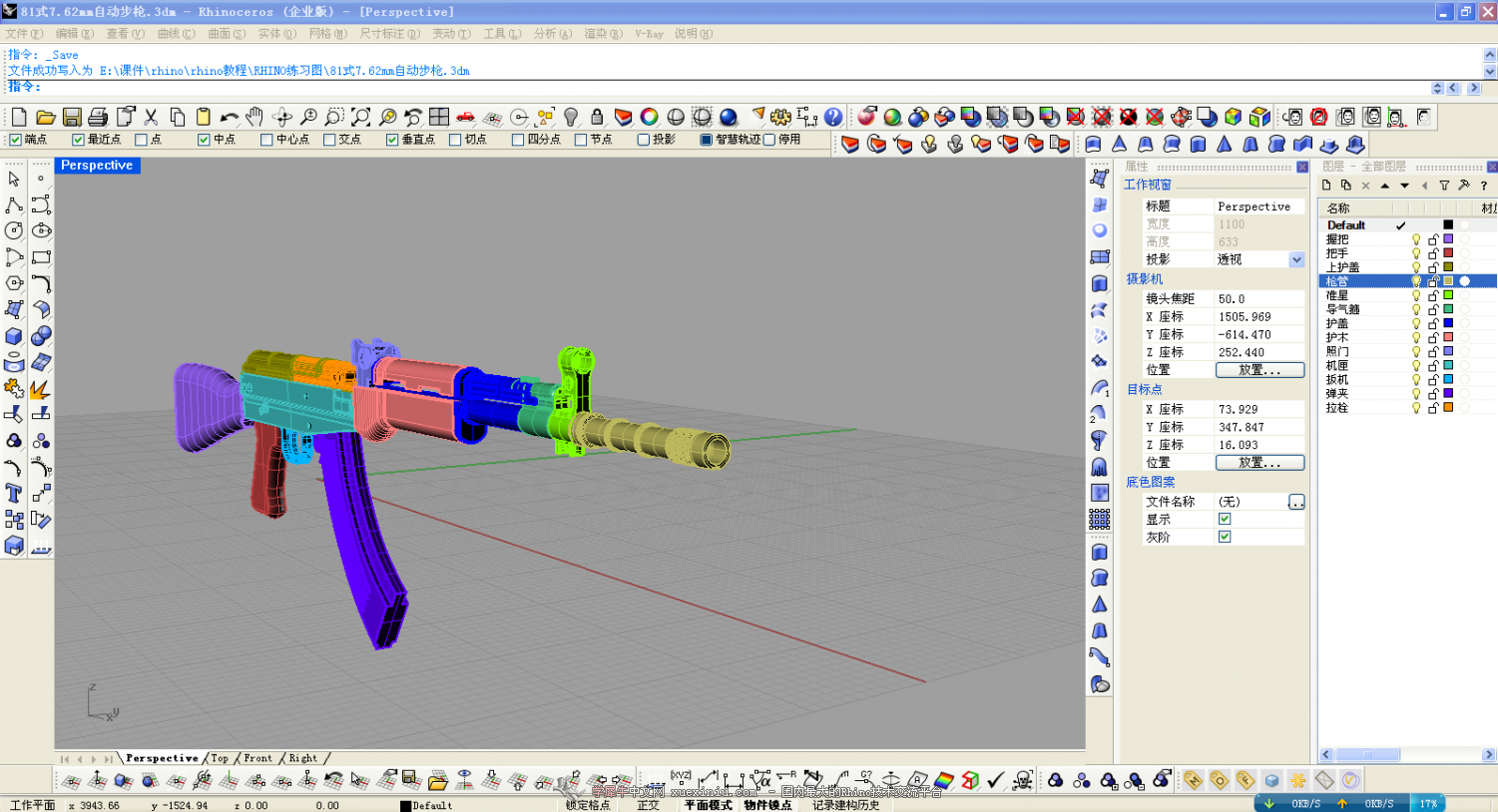Click the Zoom window icon
Viewport: 1498px width, 812px height.
pyautogui.click(x=334, y=117)
